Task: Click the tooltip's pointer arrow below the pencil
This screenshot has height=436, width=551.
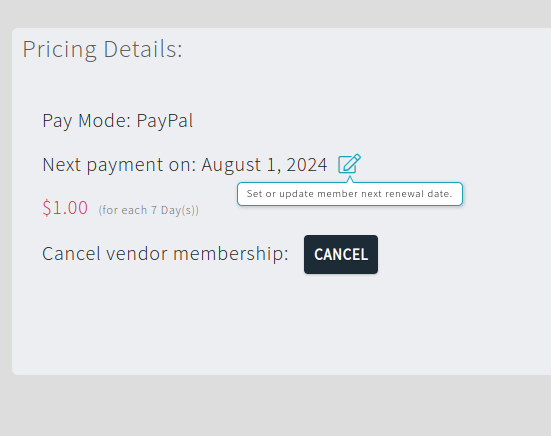Action: tap(350, 180)
